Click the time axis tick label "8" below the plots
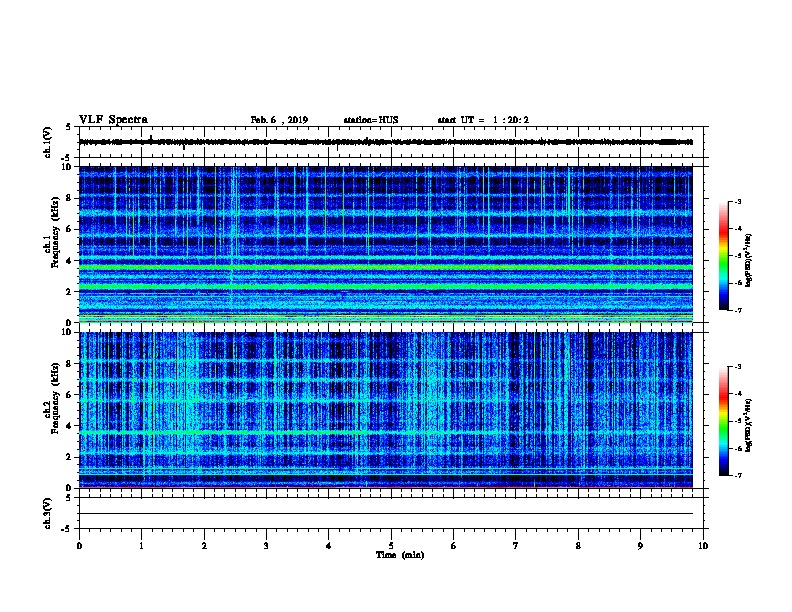792x612 pixels. (x=578, y=546)
